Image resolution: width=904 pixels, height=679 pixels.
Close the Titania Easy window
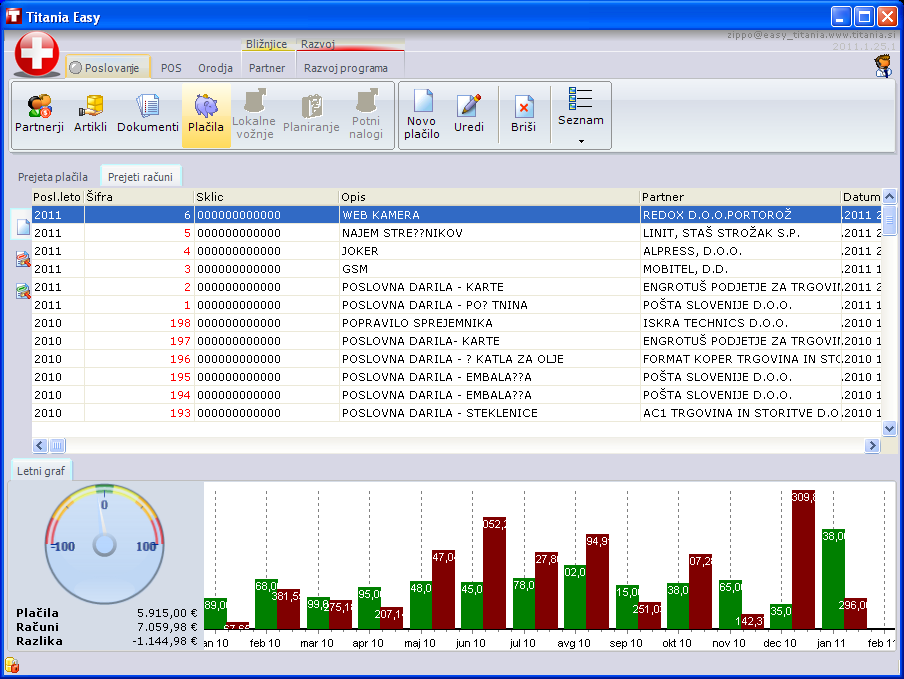tap(887, 16)
